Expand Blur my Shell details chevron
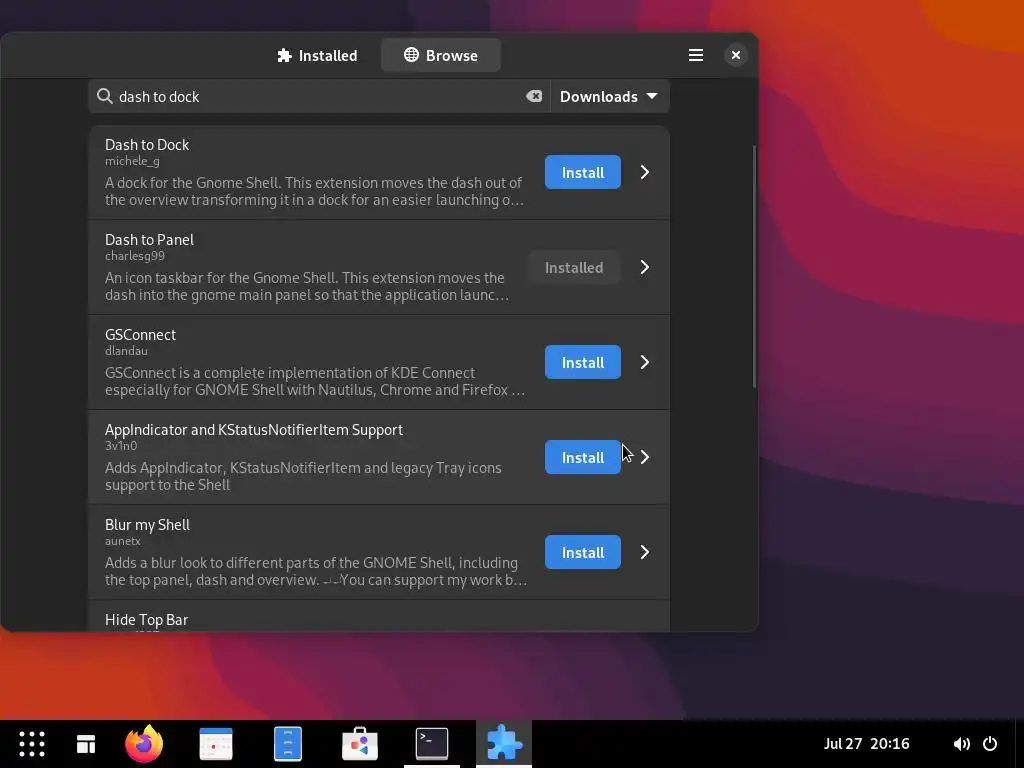 tap(645, 552)
